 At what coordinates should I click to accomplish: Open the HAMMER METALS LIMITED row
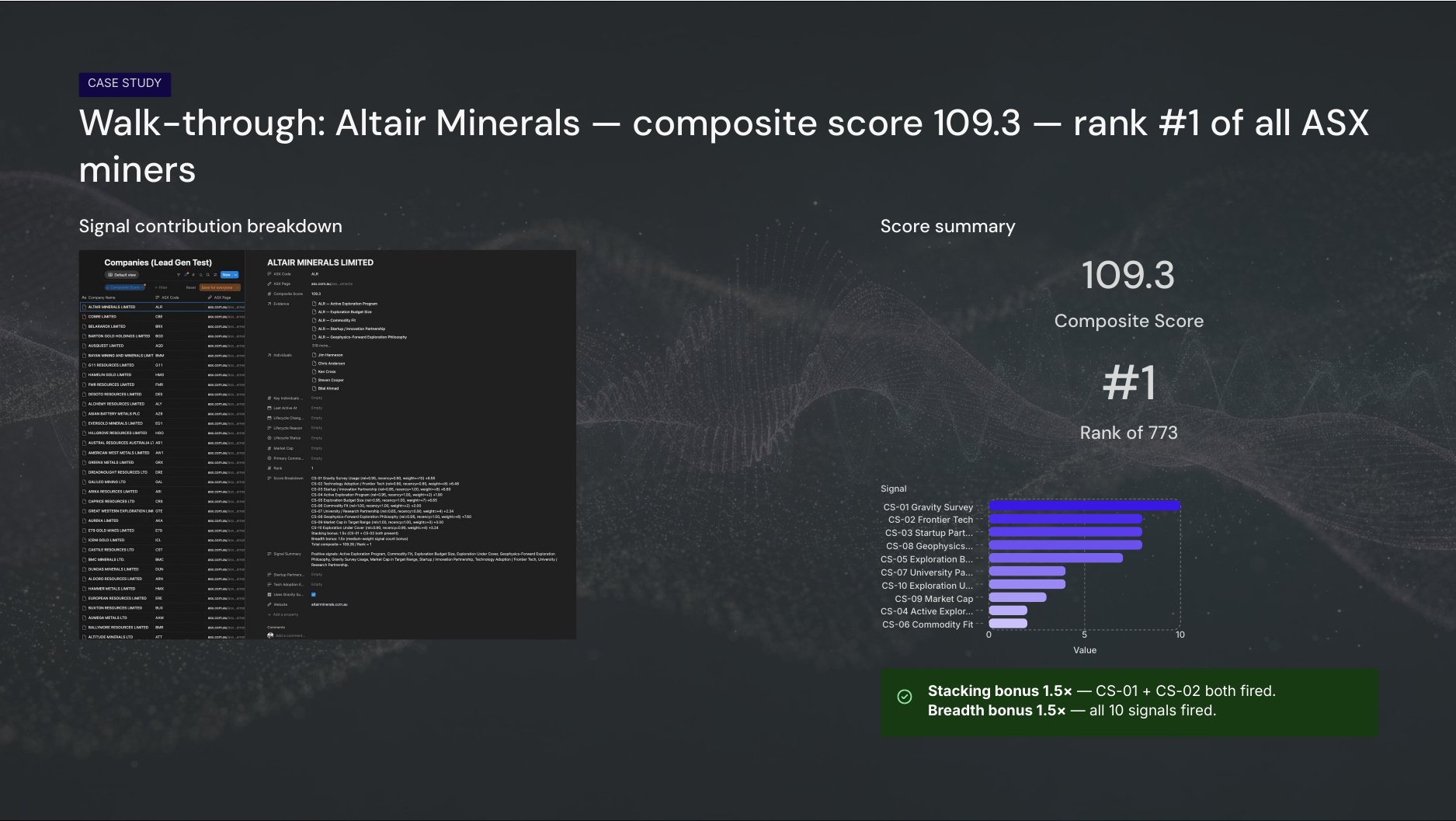[x=162, y=588]
